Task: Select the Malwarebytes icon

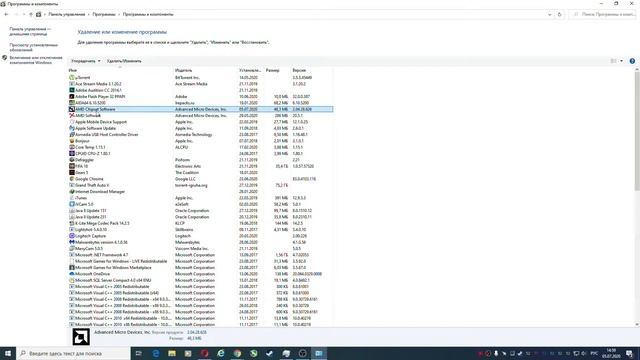Action: [72, 242]
